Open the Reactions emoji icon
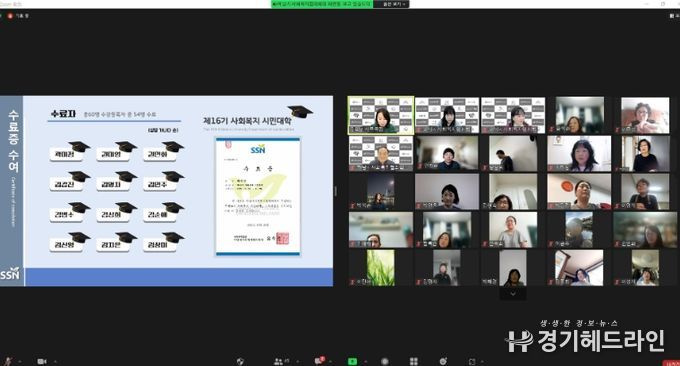Viewport: 680px width, 366px height. coord(443,361)
